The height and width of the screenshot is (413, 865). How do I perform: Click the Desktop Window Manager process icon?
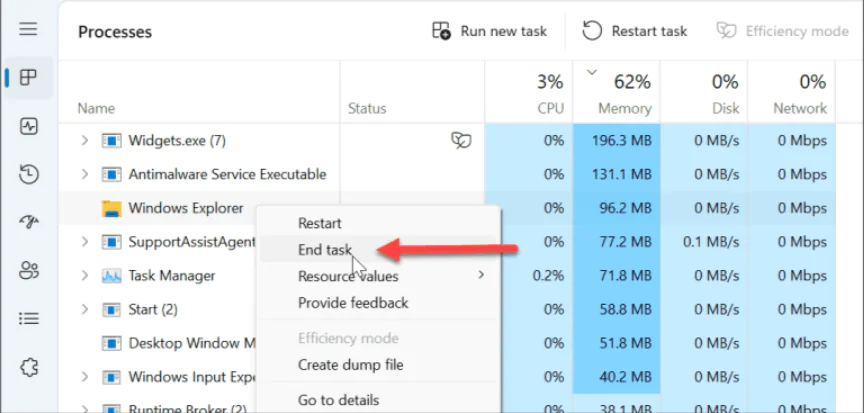tap(111, 343)
